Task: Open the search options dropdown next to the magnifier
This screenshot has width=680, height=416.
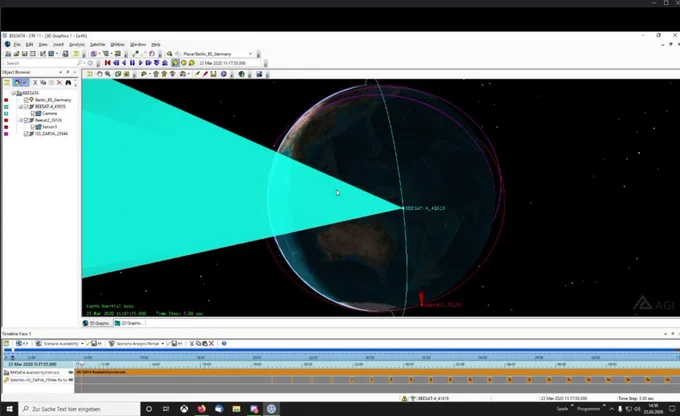Action: click(x=84, y=63)
